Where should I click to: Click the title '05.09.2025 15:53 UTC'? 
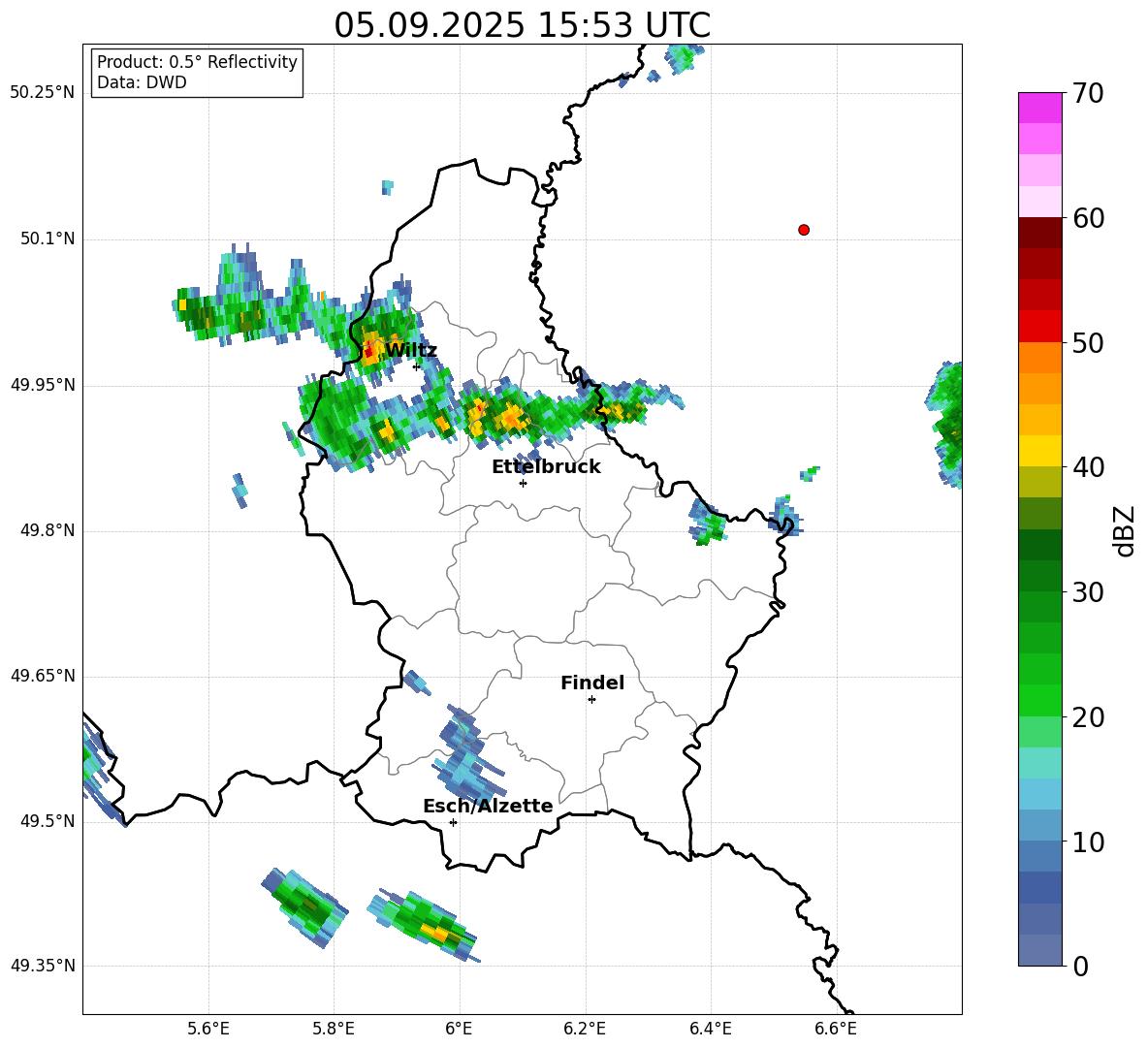[x=522, y=25]
